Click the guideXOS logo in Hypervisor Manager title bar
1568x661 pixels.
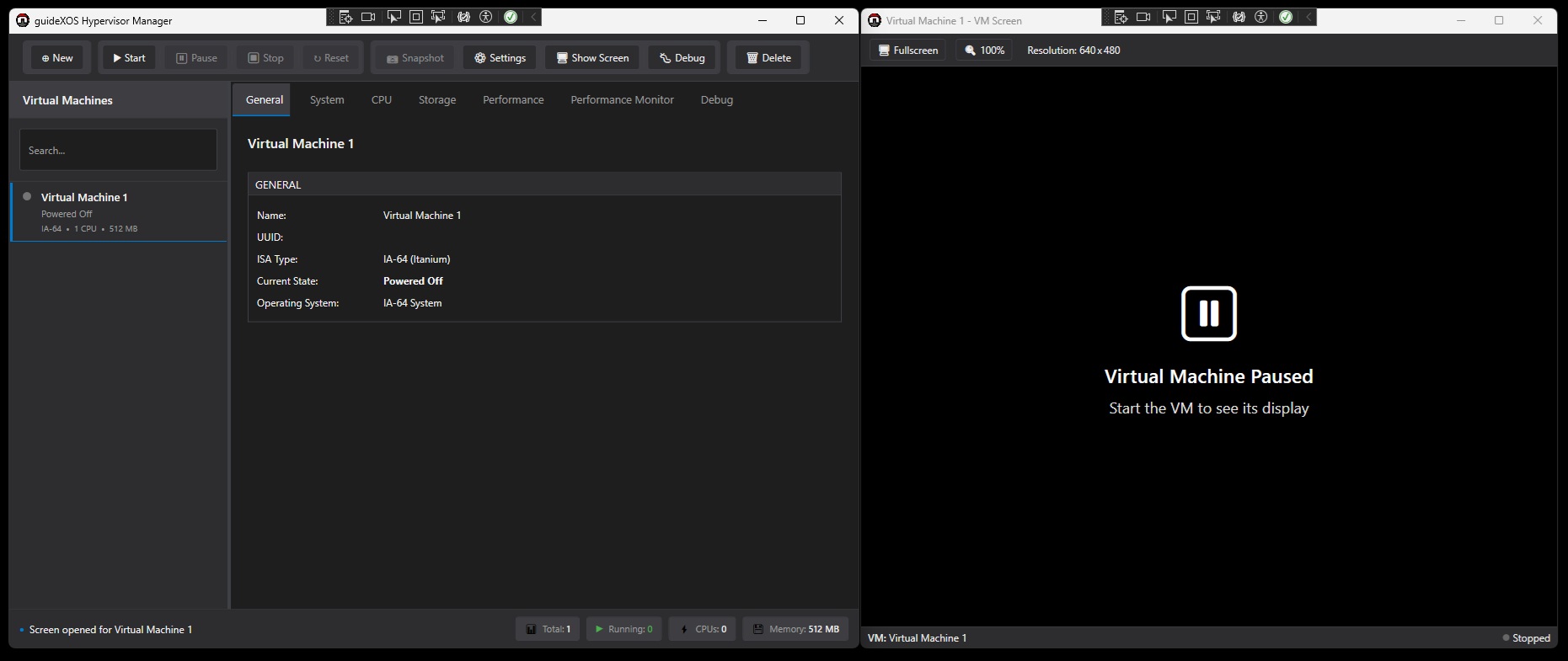(23, 20)
